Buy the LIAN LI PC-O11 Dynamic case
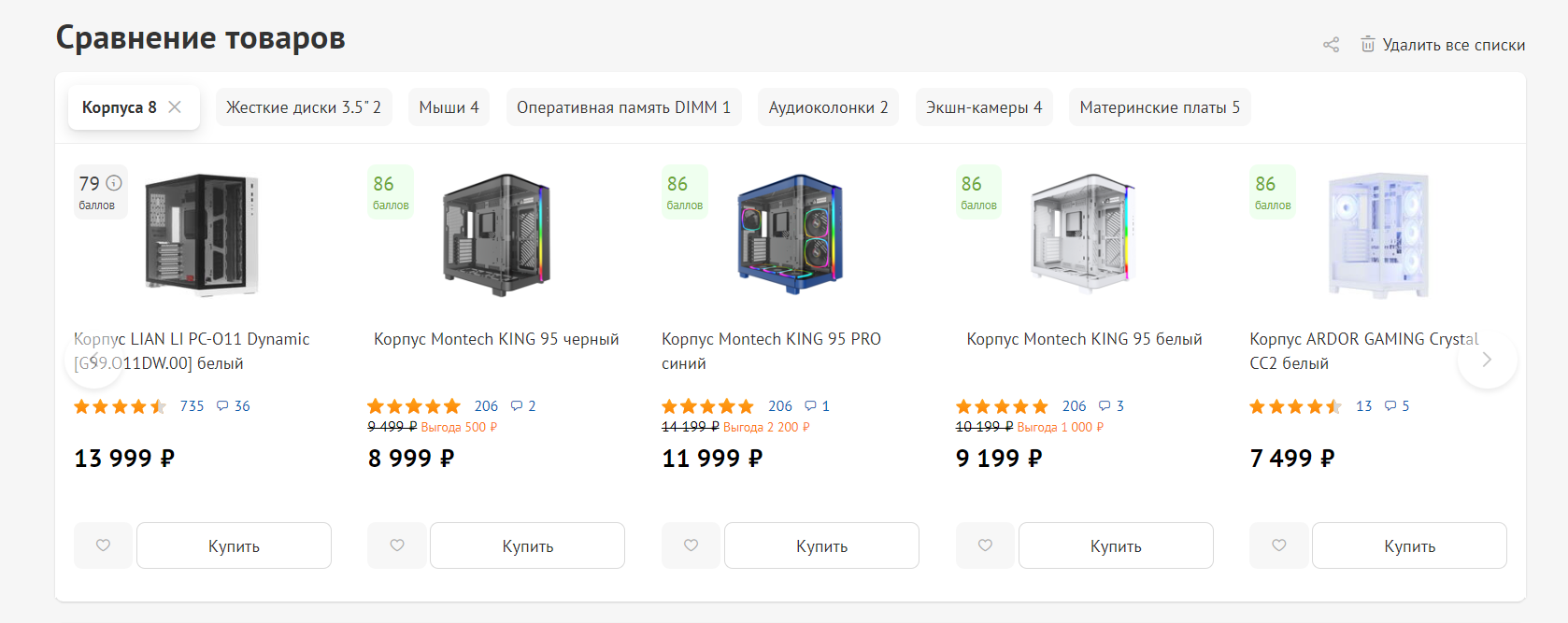 (234, 545)
